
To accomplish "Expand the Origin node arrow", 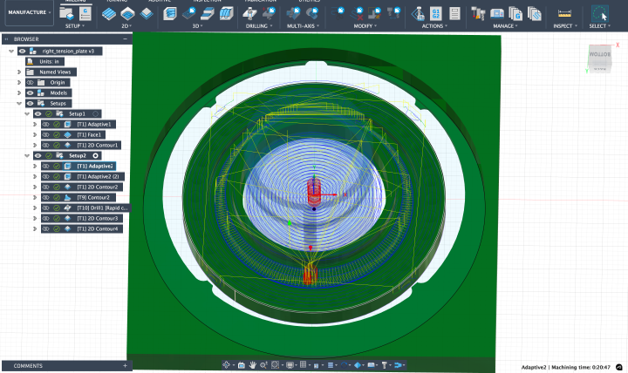I will [19, 83].
